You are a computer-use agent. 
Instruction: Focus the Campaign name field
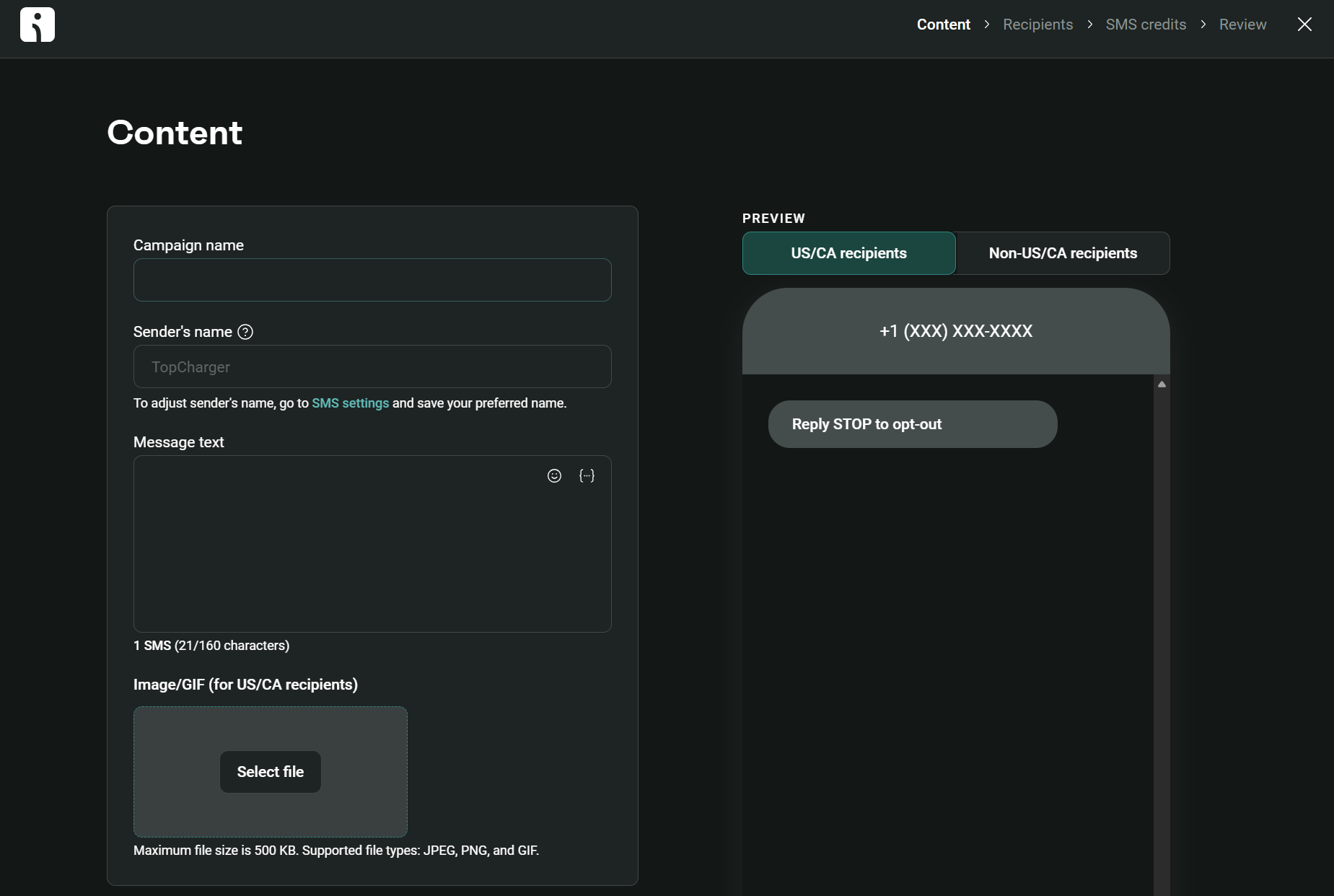click(x=372, y=280)
